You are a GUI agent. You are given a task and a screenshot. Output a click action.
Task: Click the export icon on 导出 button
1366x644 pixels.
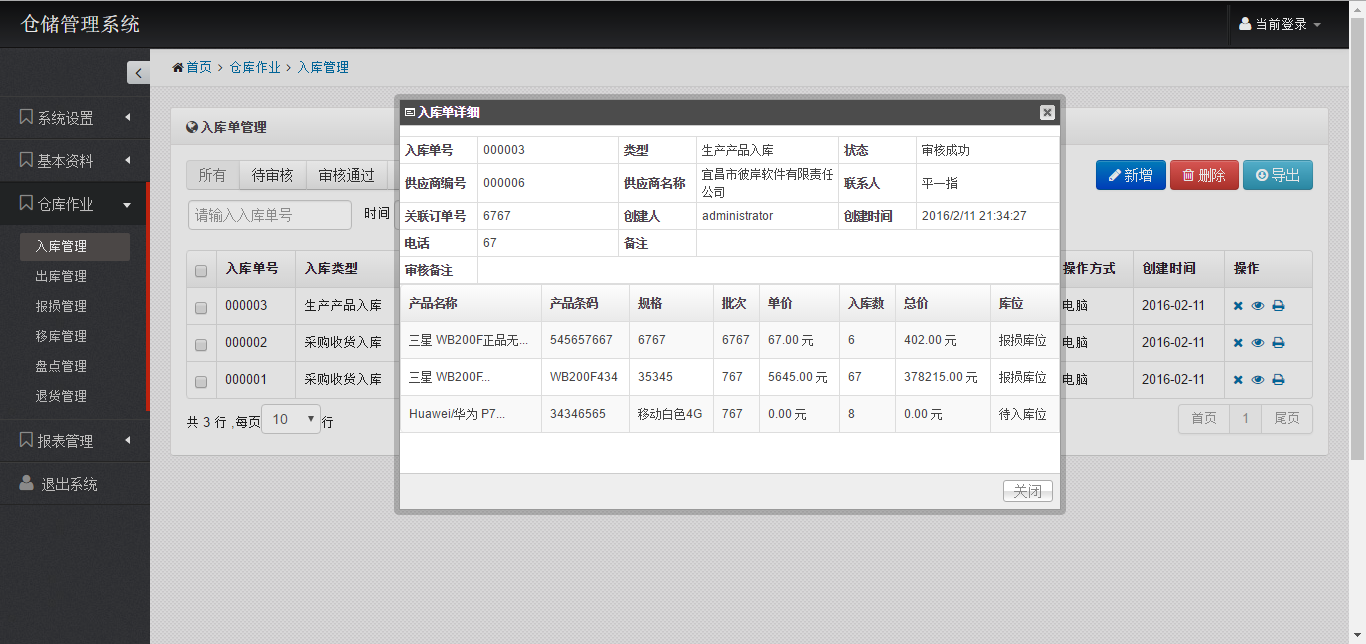1263,174
